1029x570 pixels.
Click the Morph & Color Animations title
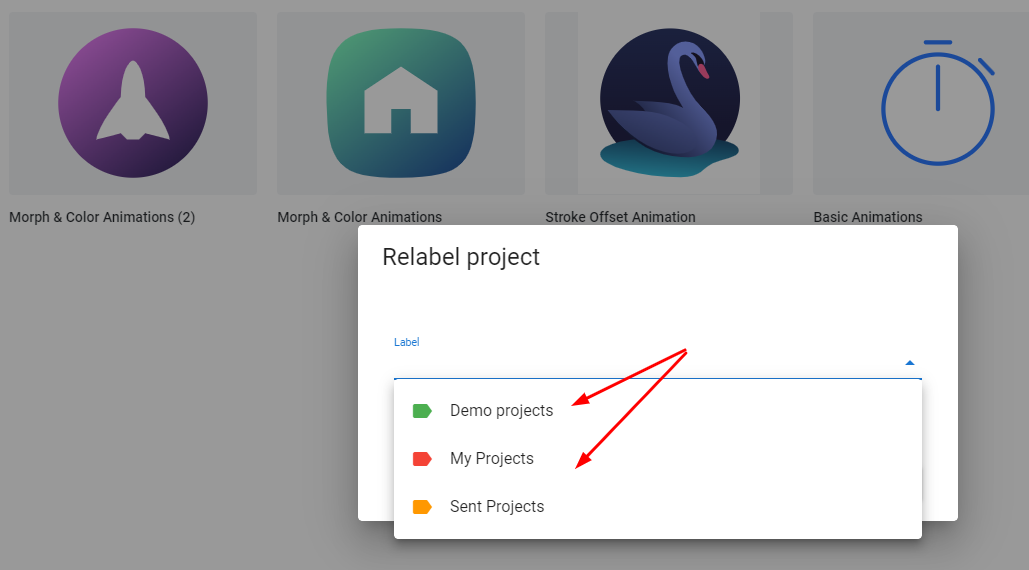(360, 217)
